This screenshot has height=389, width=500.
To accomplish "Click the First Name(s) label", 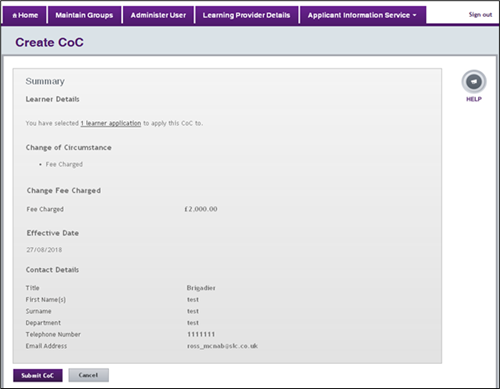I will pos(46,299).
